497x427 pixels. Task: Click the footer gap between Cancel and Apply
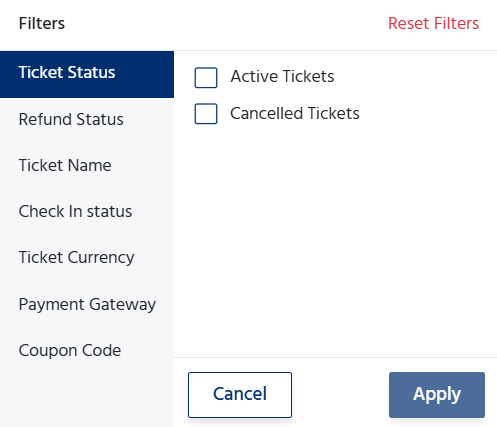(x=340, y=395)
